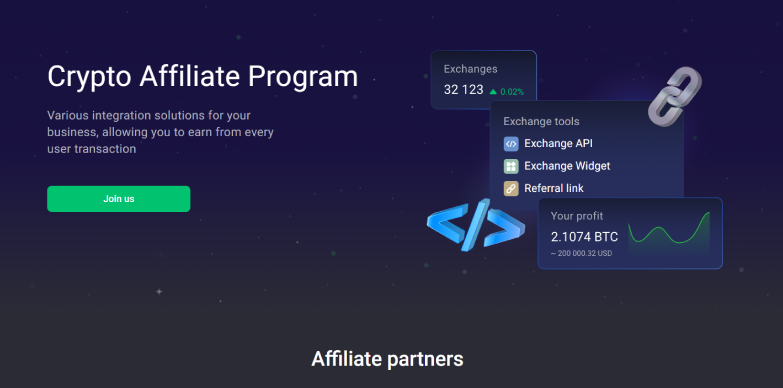The image size is (783, 388).
Task: Click the Exchanges card label
Action: pyautogui.click(x=470, y=69)
